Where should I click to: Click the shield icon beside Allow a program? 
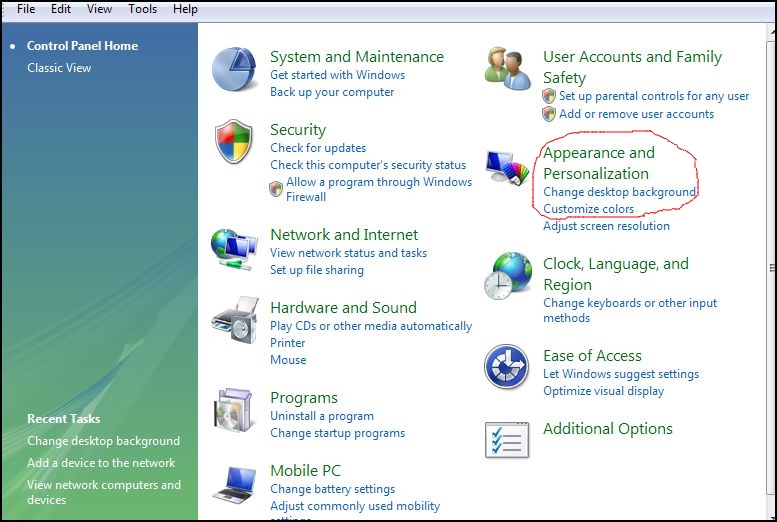276,189
